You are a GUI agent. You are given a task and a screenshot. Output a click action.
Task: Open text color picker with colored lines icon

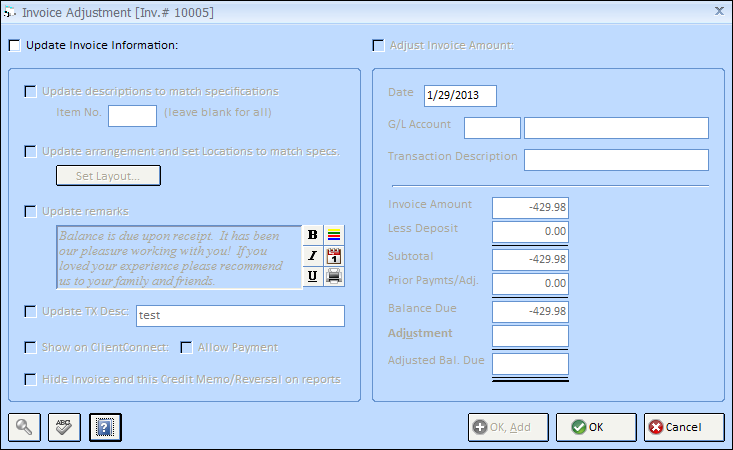[334, 235]
